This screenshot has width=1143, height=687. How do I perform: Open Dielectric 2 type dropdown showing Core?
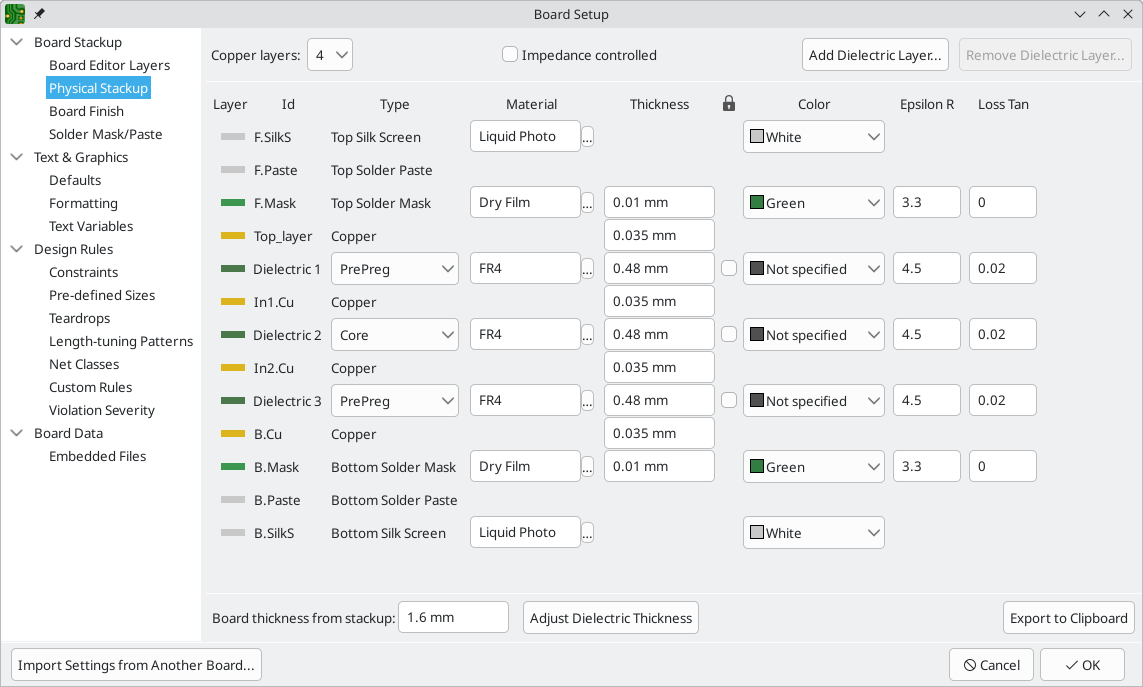click(394, 335)
